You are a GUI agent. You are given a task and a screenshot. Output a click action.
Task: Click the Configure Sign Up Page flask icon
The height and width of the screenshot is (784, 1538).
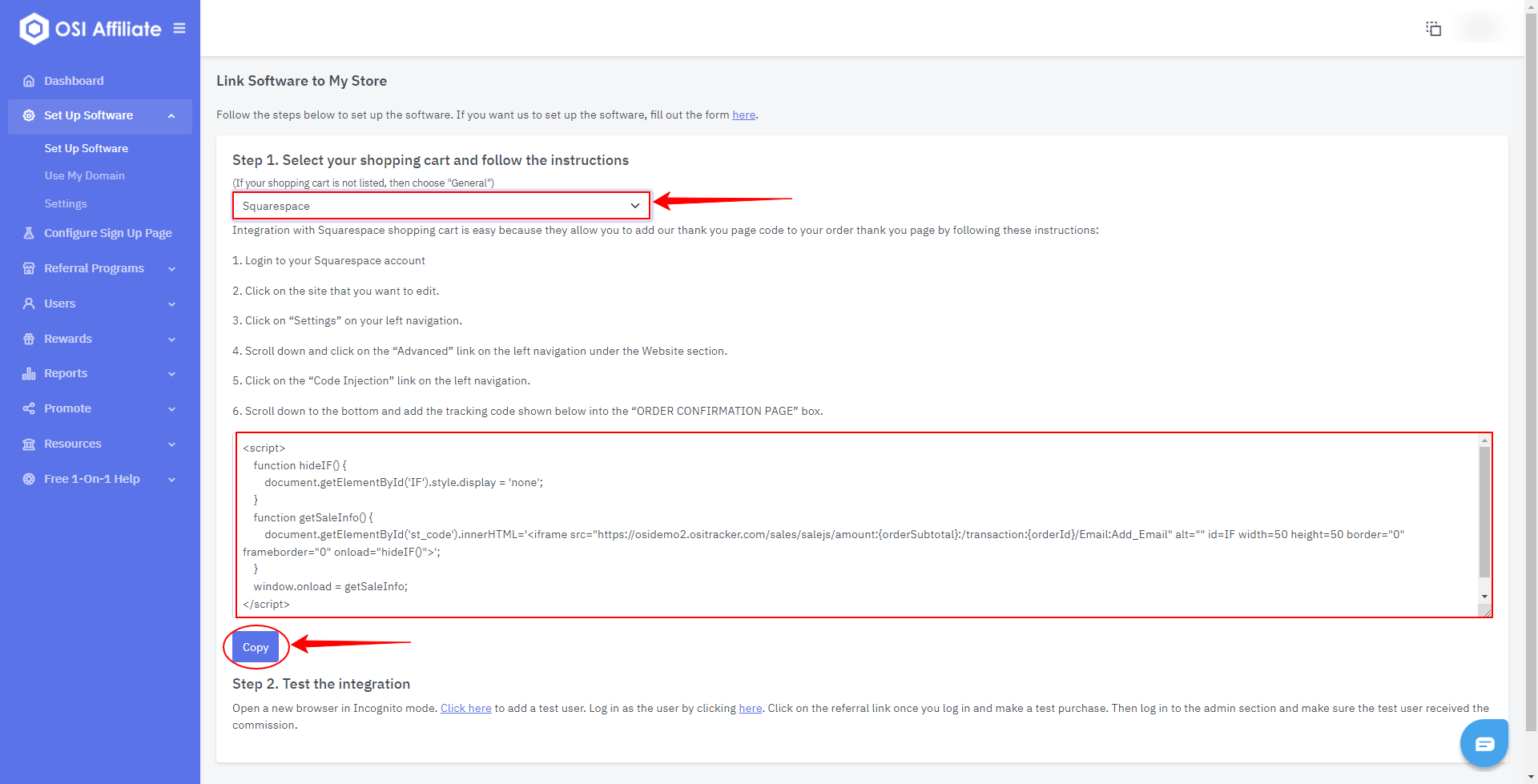pos(29,233)
